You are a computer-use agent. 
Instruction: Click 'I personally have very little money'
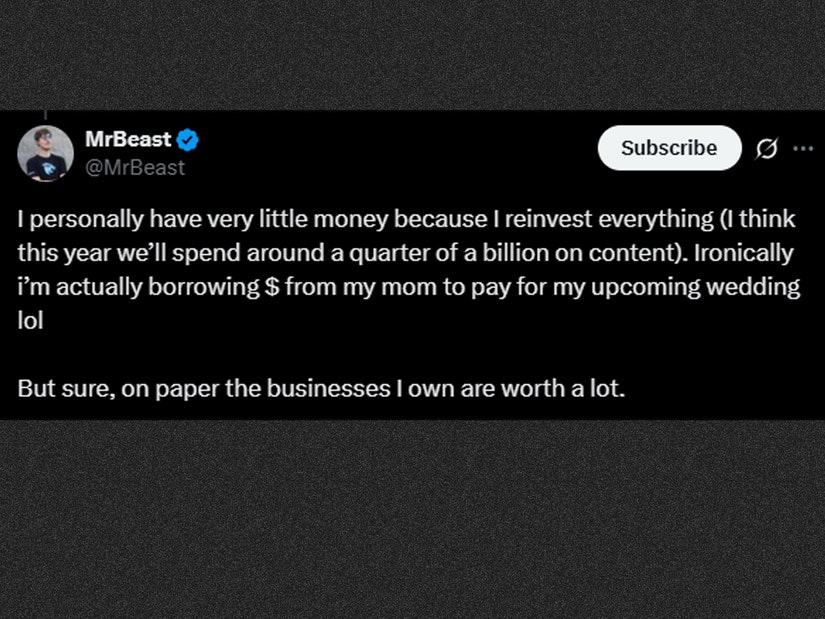click(203, 219)
